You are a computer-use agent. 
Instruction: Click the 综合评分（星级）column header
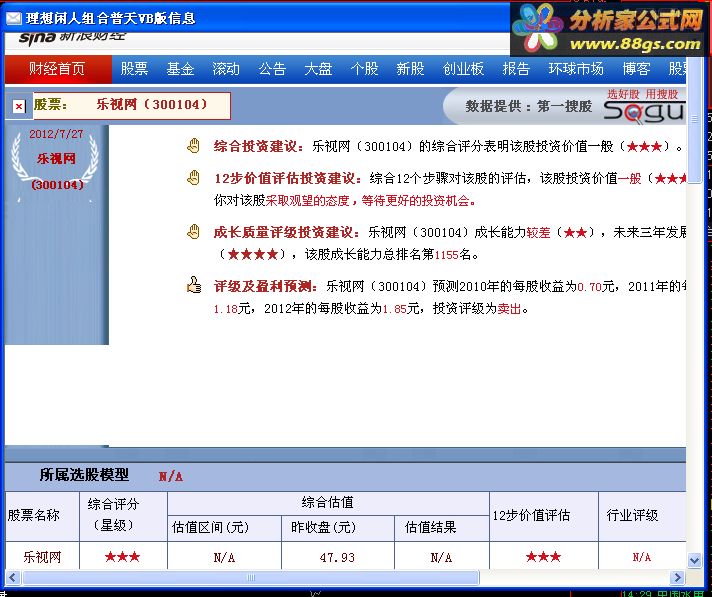coord(113,514)
